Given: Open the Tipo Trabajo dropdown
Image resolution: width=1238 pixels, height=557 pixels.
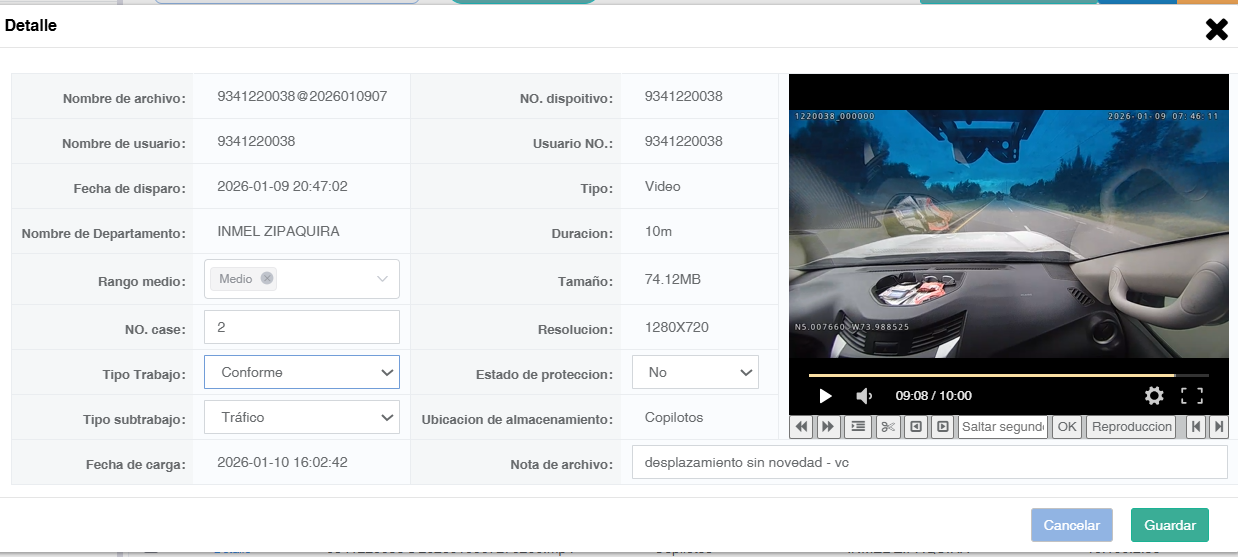Looking at the screenshot, I should point(302,372).
